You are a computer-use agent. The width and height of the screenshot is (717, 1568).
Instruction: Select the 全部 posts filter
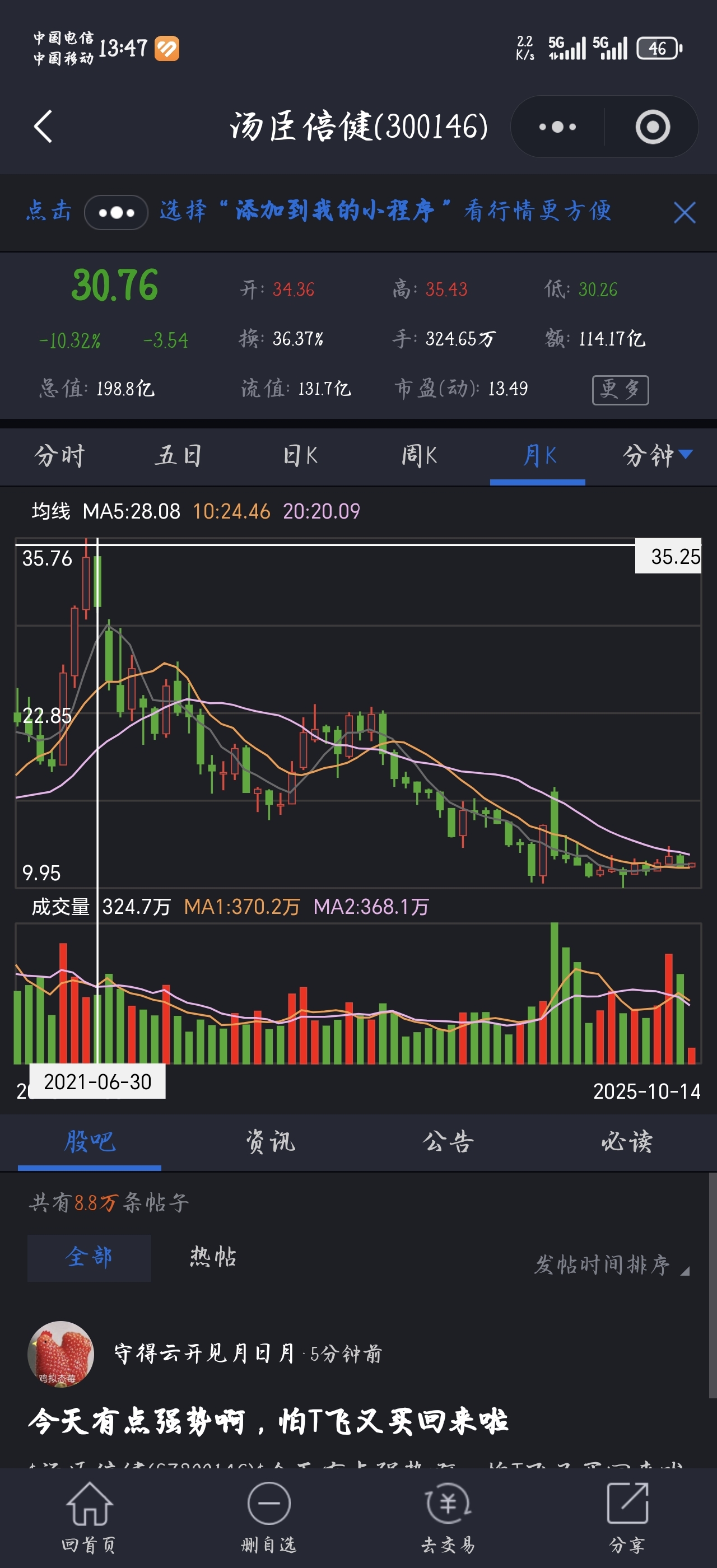(x=89, y=1258)
